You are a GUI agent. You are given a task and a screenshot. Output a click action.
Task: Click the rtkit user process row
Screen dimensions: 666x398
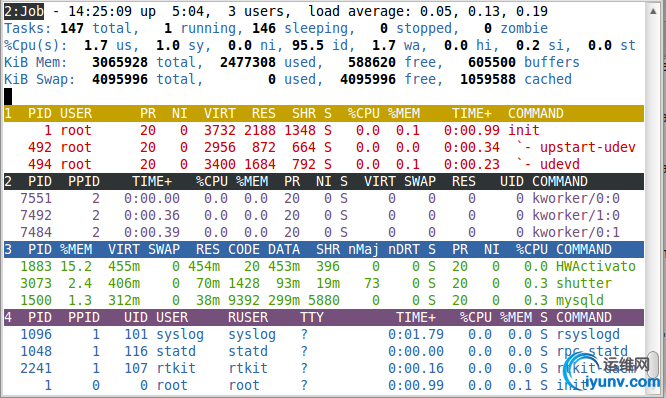(324, 368)
